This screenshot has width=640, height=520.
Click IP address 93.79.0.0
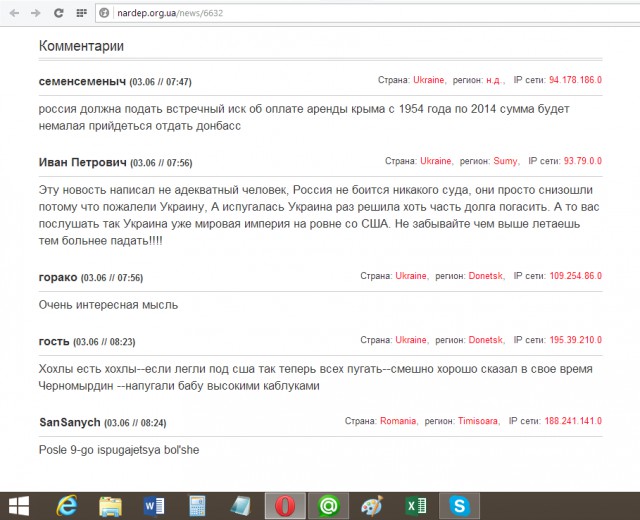(582, 161)
